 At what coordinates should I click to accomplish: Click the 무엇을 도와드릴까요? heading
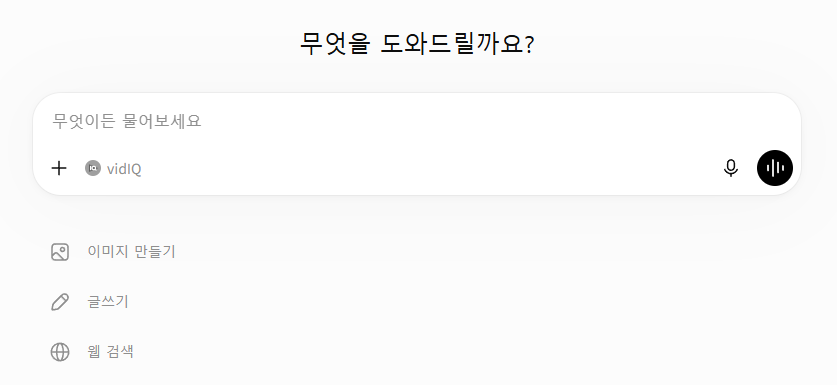click(x=416, y=44)
